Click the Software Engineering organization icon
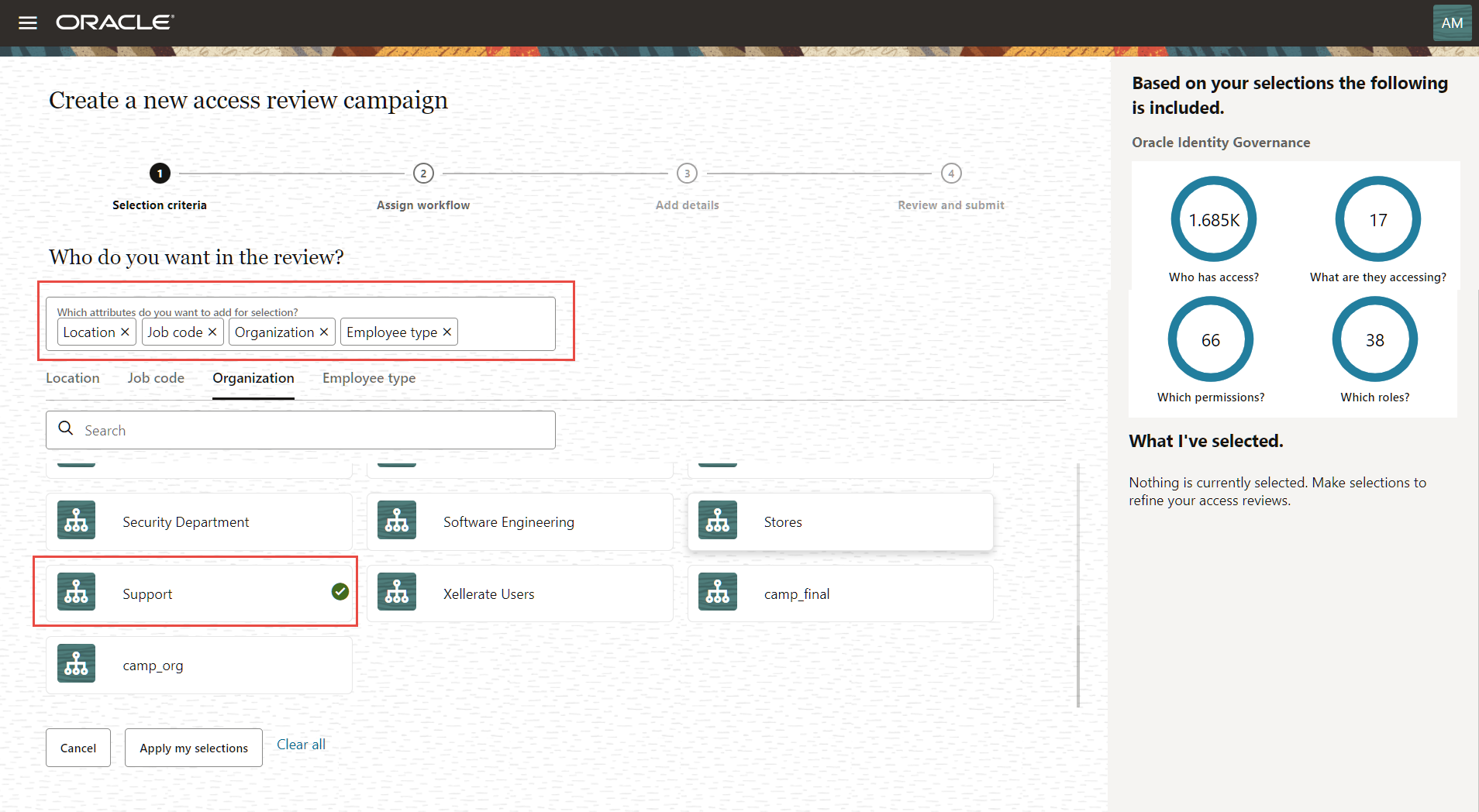This screenshot has height=812, width=1479. point(397,521)
